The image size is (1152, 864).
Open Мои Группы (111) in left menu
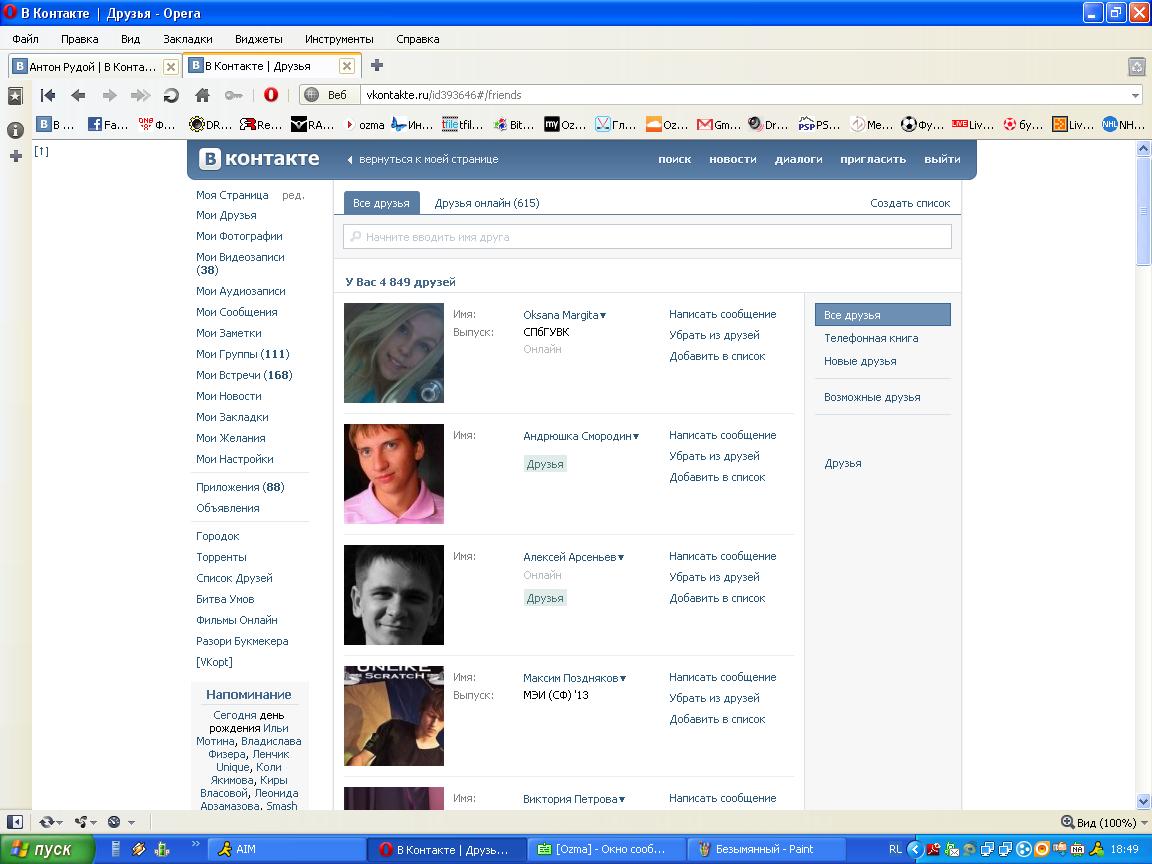point(242,354)
